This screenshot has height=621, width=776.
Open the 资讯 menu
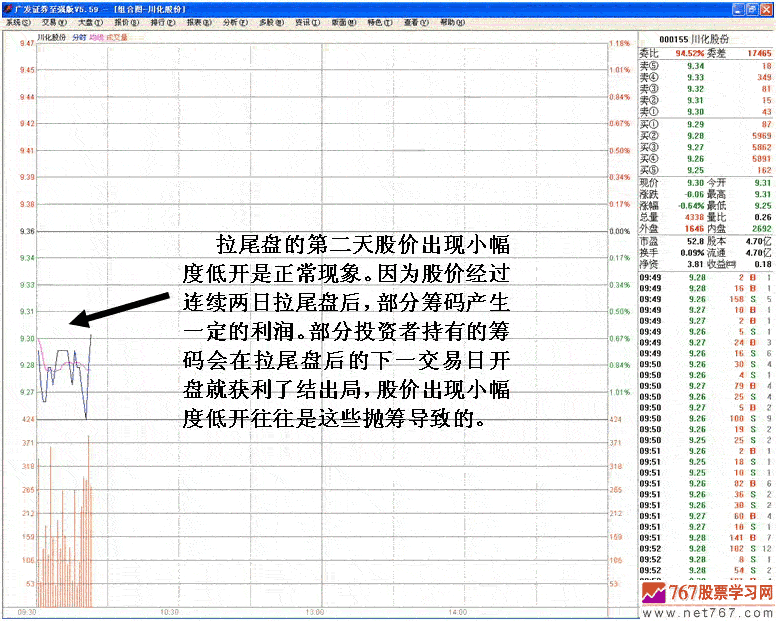(x=304, y=21)
